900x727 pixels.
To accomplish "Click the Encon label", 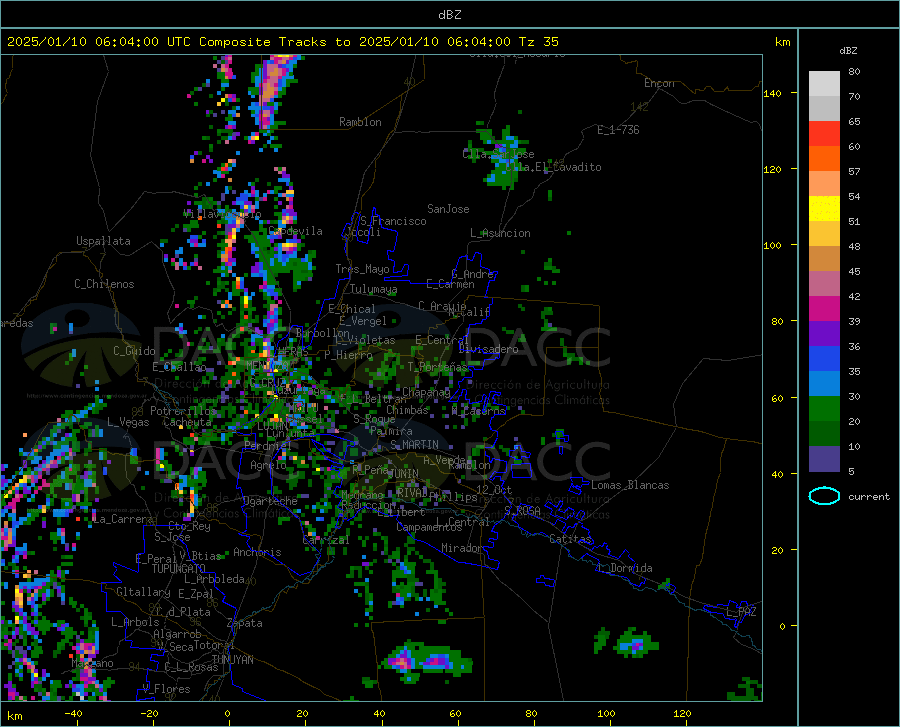I will [659, 83].
